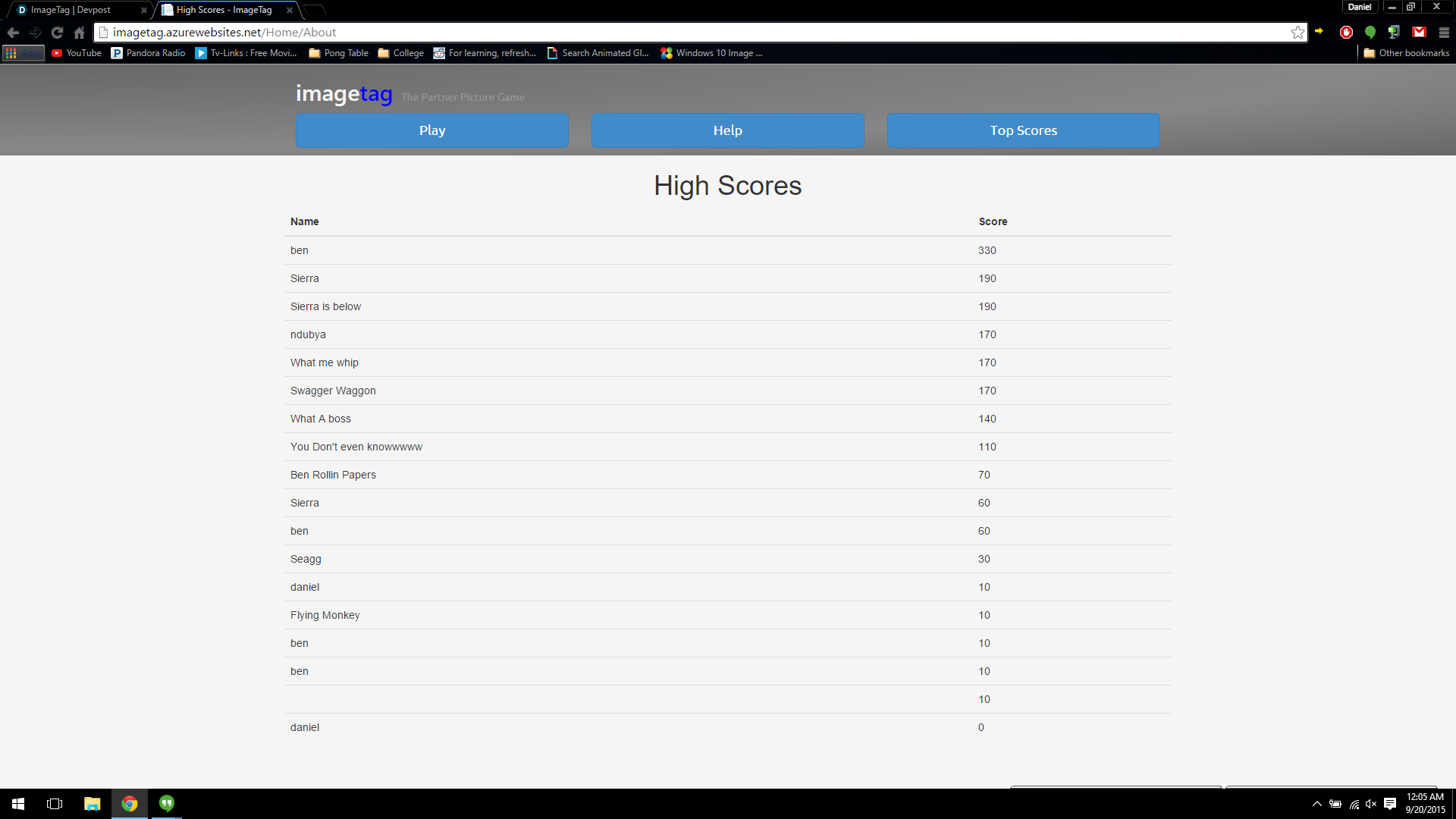Open the Gmail checker extension
The height and width of the screenshot is (819, 1456).
pos(1419,32)
